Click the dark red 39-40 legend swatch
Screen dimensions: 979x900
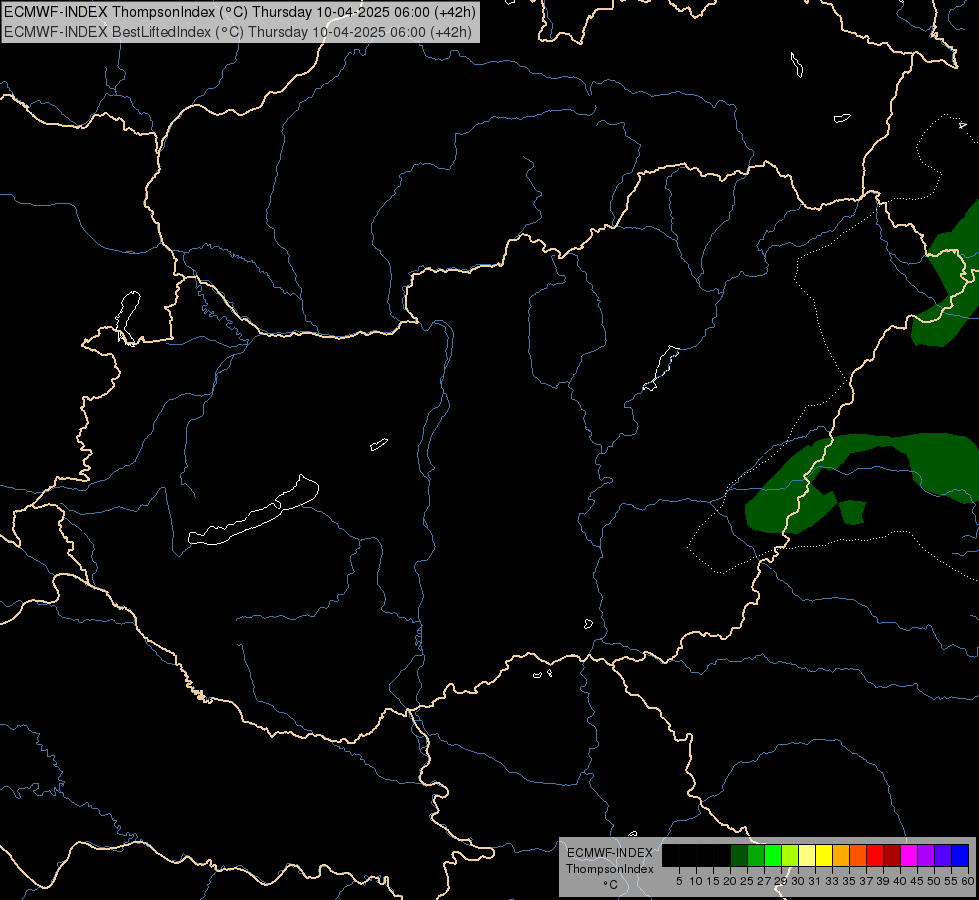(x=892, y=855)
